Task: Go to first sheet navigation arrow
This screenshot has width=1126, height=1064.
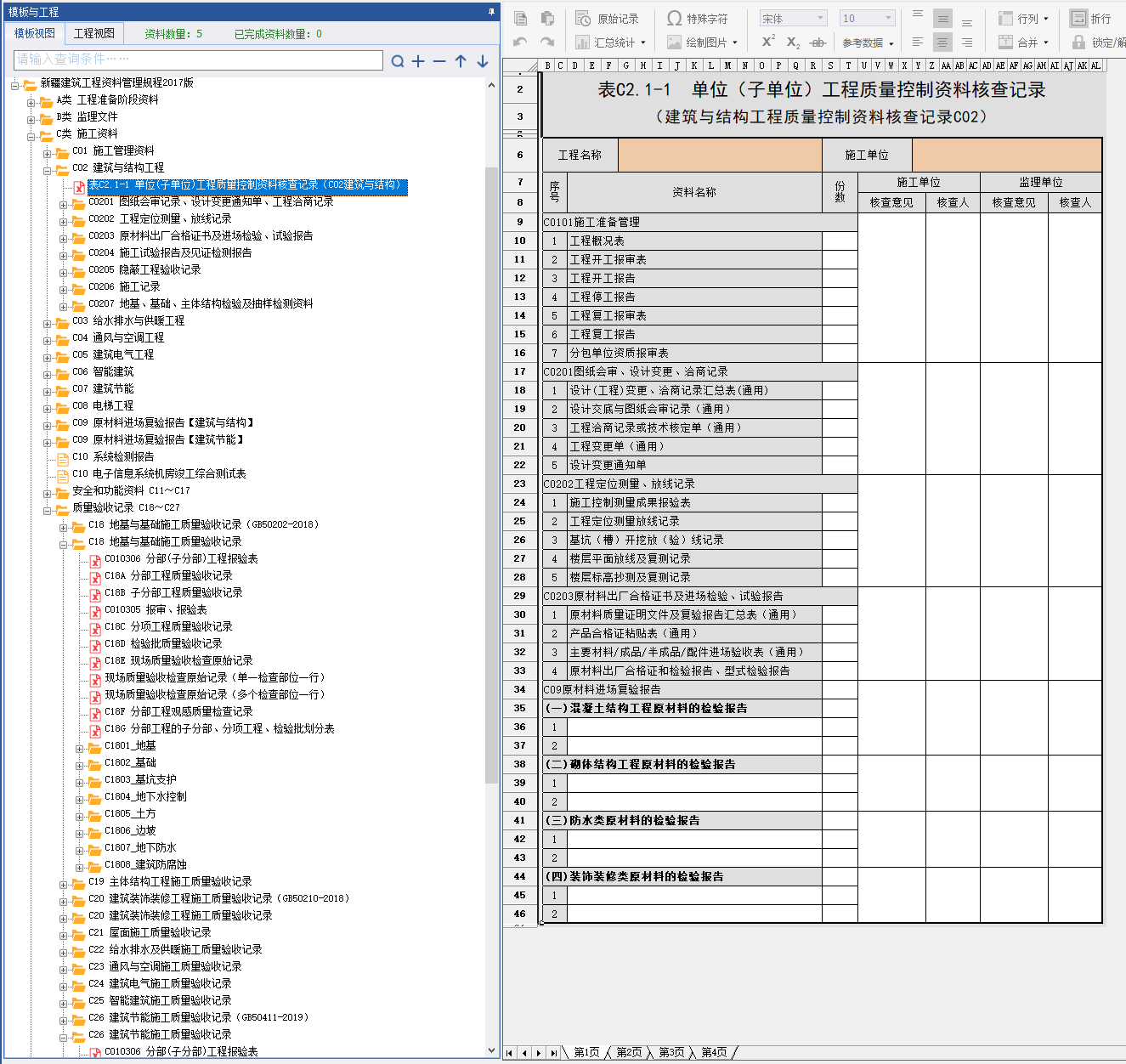Action: (510, 1053)
